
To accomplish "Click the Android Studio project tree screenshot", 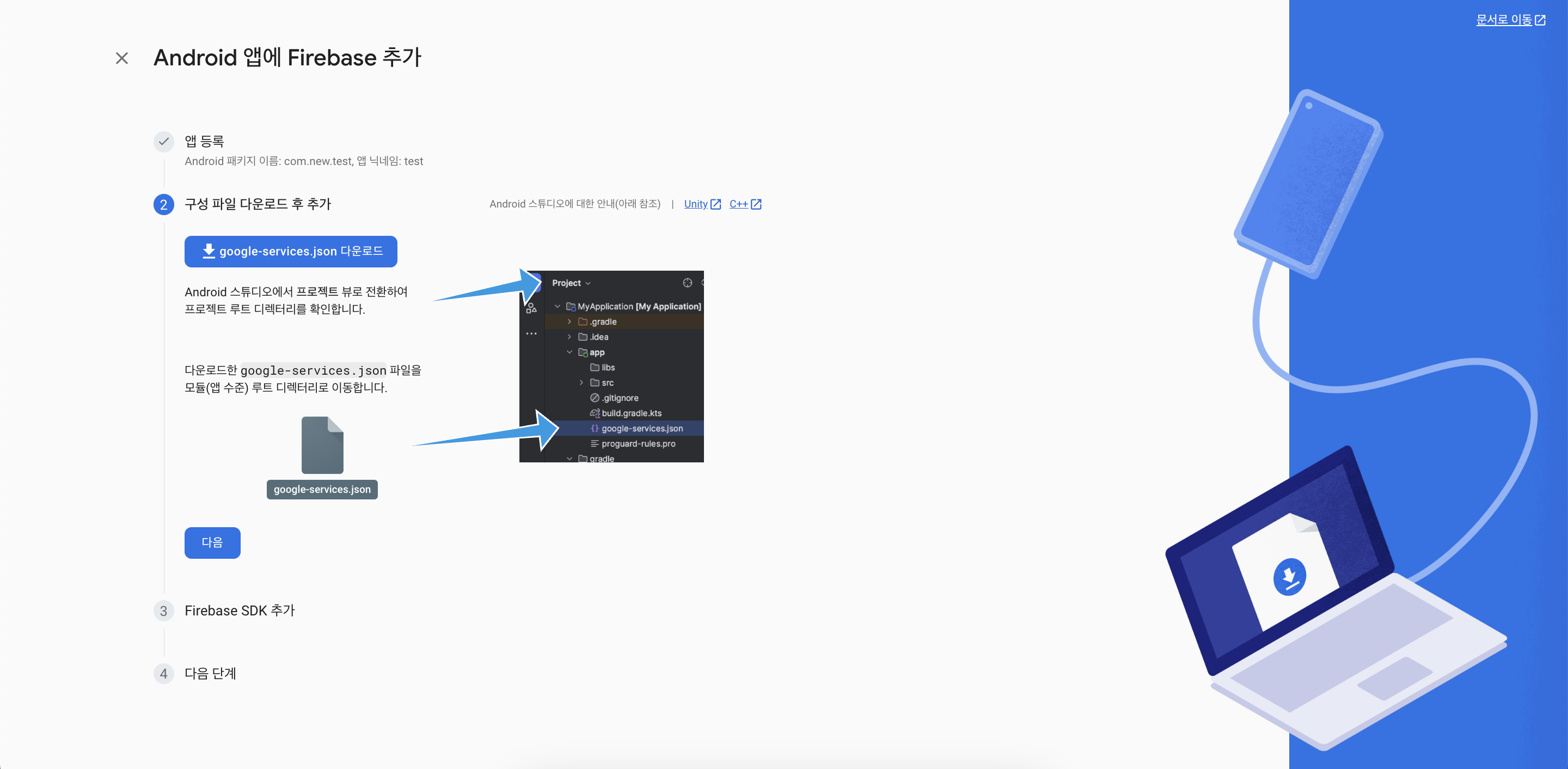I will point(611,367).
